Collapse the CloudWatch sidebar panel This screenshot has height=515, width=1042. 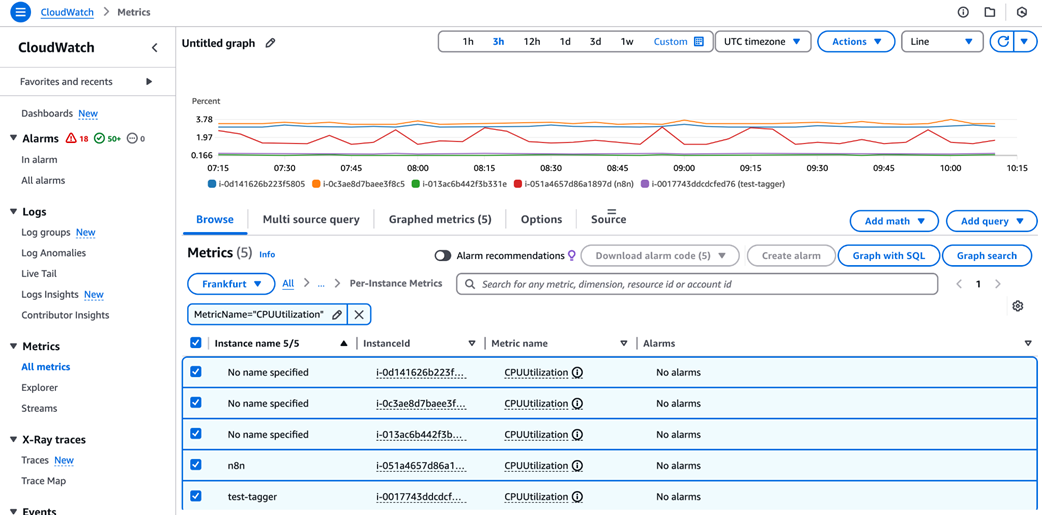click(154, 48)
